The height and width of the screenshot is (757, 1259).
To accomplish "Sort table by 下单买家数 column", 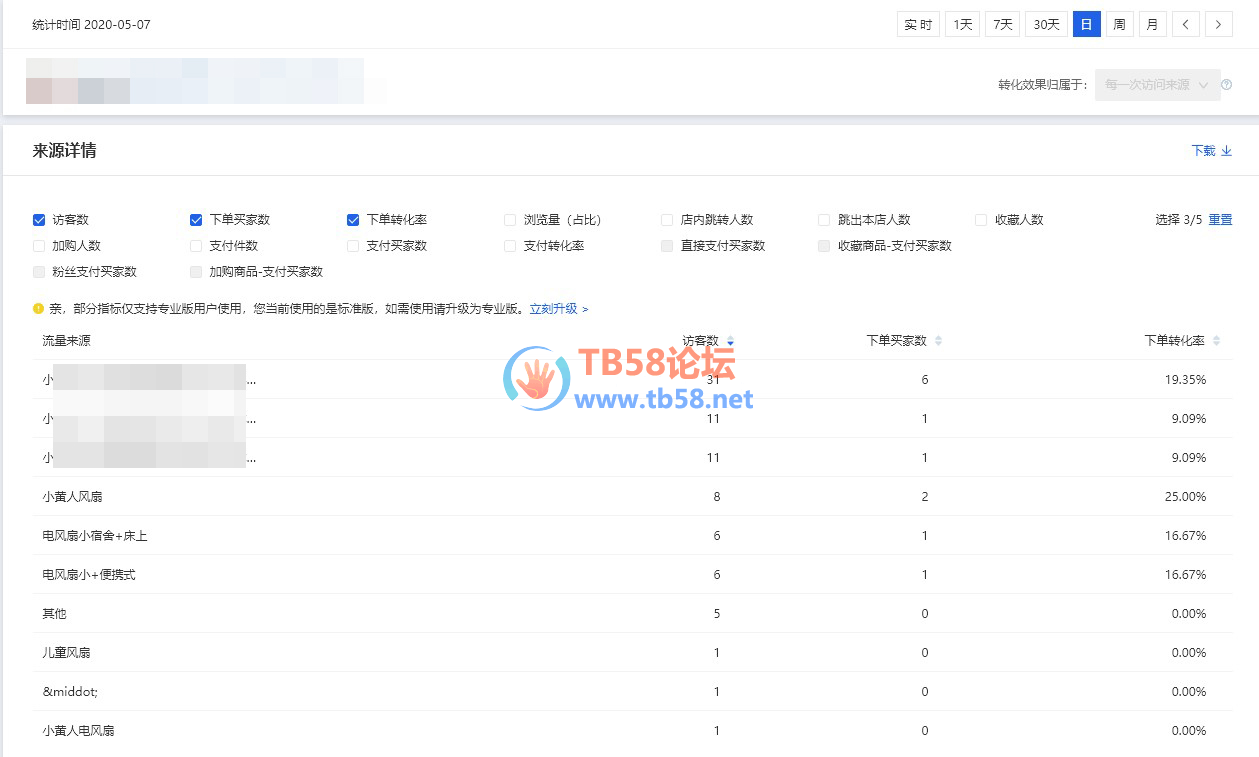I will click(x=937, y=341).
